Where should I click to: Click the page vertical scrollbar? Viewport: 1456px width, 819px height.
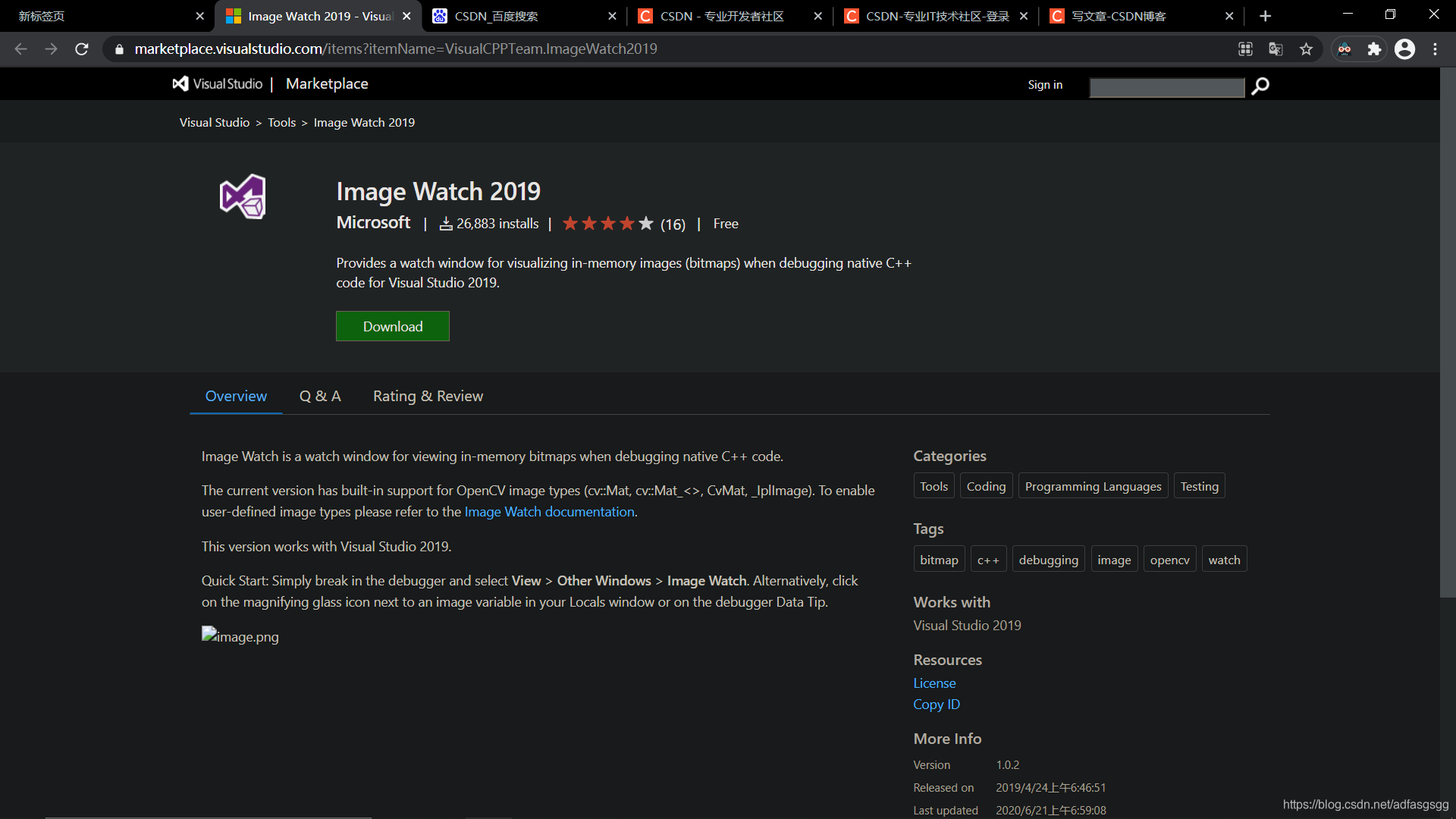(x=1447, y=334)
